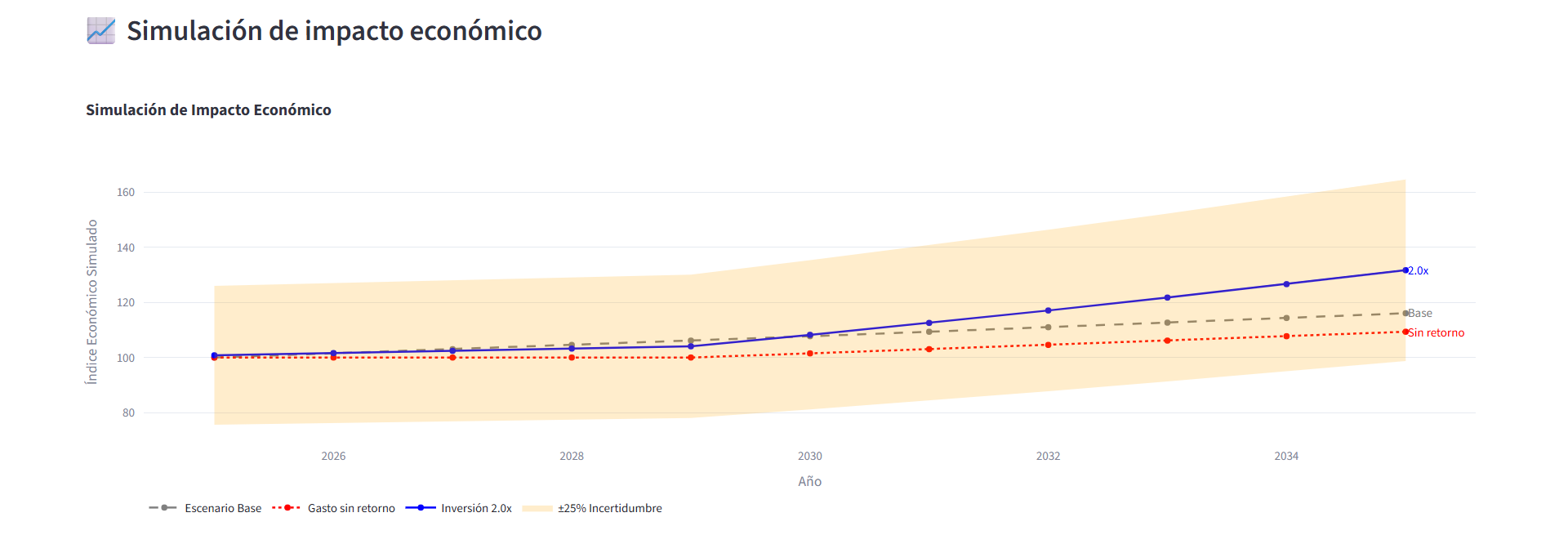
Task: Toggle the ±25% Incertidumbre legend label
Action: pos(609,508)
